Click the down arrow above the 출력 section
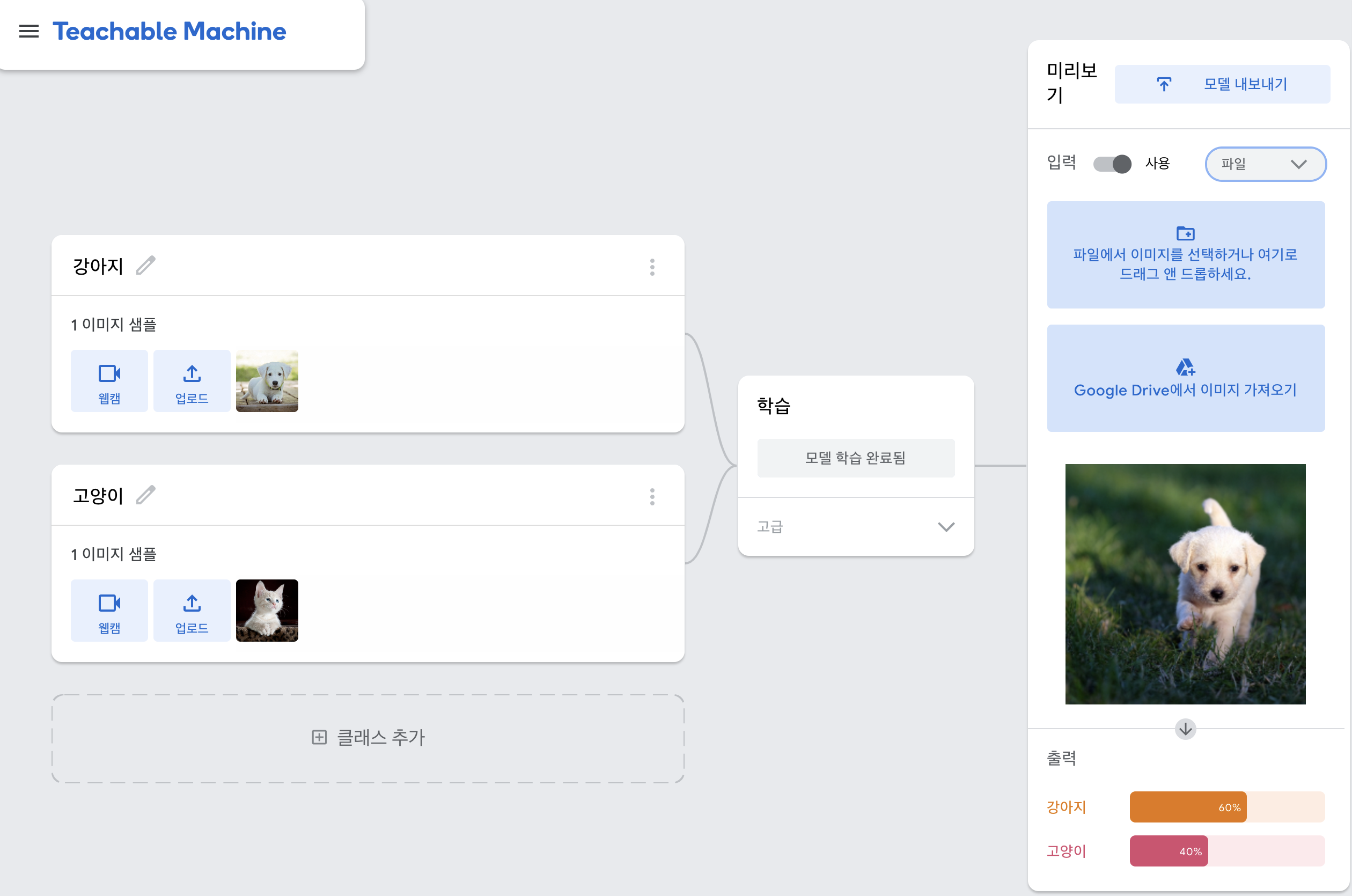Screen dimensions: 1352x896 (1186, 729)
